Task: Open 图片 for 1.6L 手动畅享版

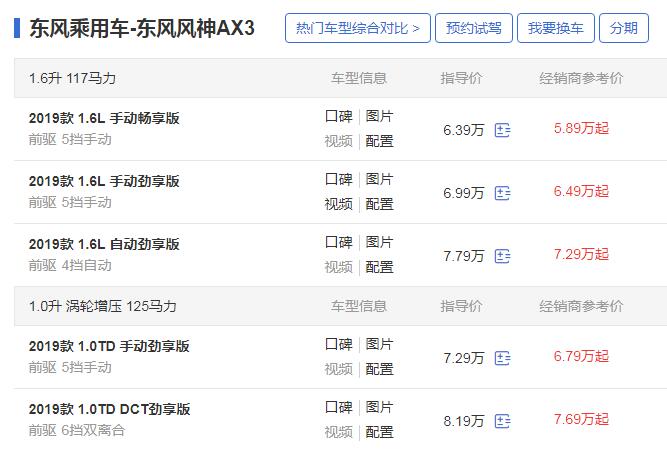Action: tap(379, 116)
